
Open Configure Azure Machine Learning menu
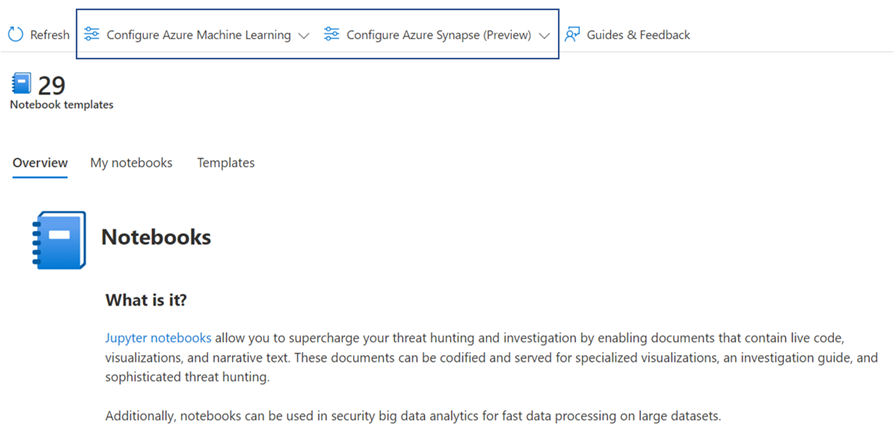198,35
